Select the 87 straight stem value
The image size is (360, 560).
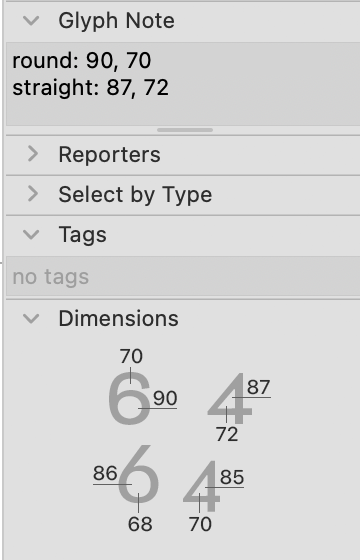(258, 387)
